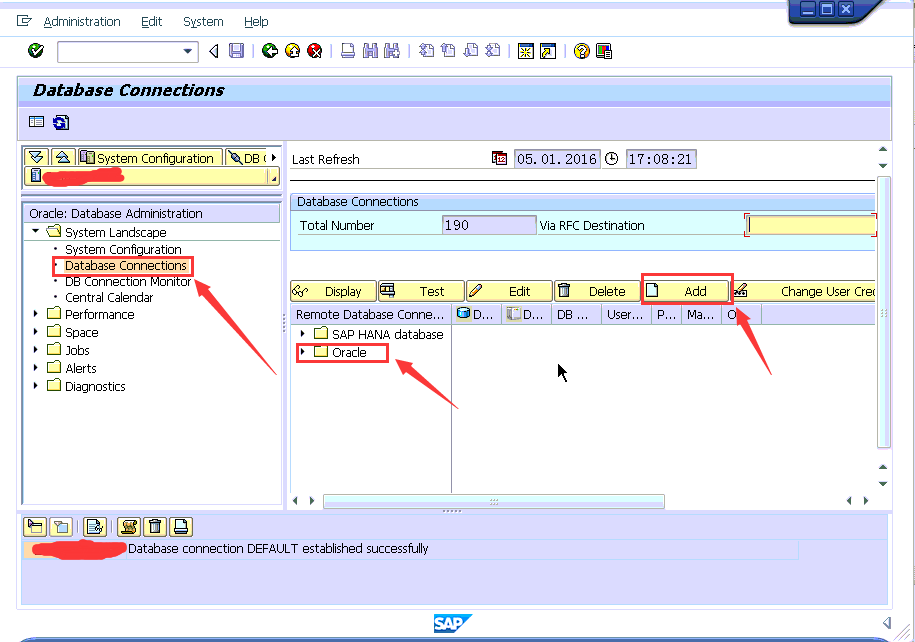Select Database Connections in the tree
The width and height of the screenshot is (915, 642).
pyautogui.click(x=125, y=266)
